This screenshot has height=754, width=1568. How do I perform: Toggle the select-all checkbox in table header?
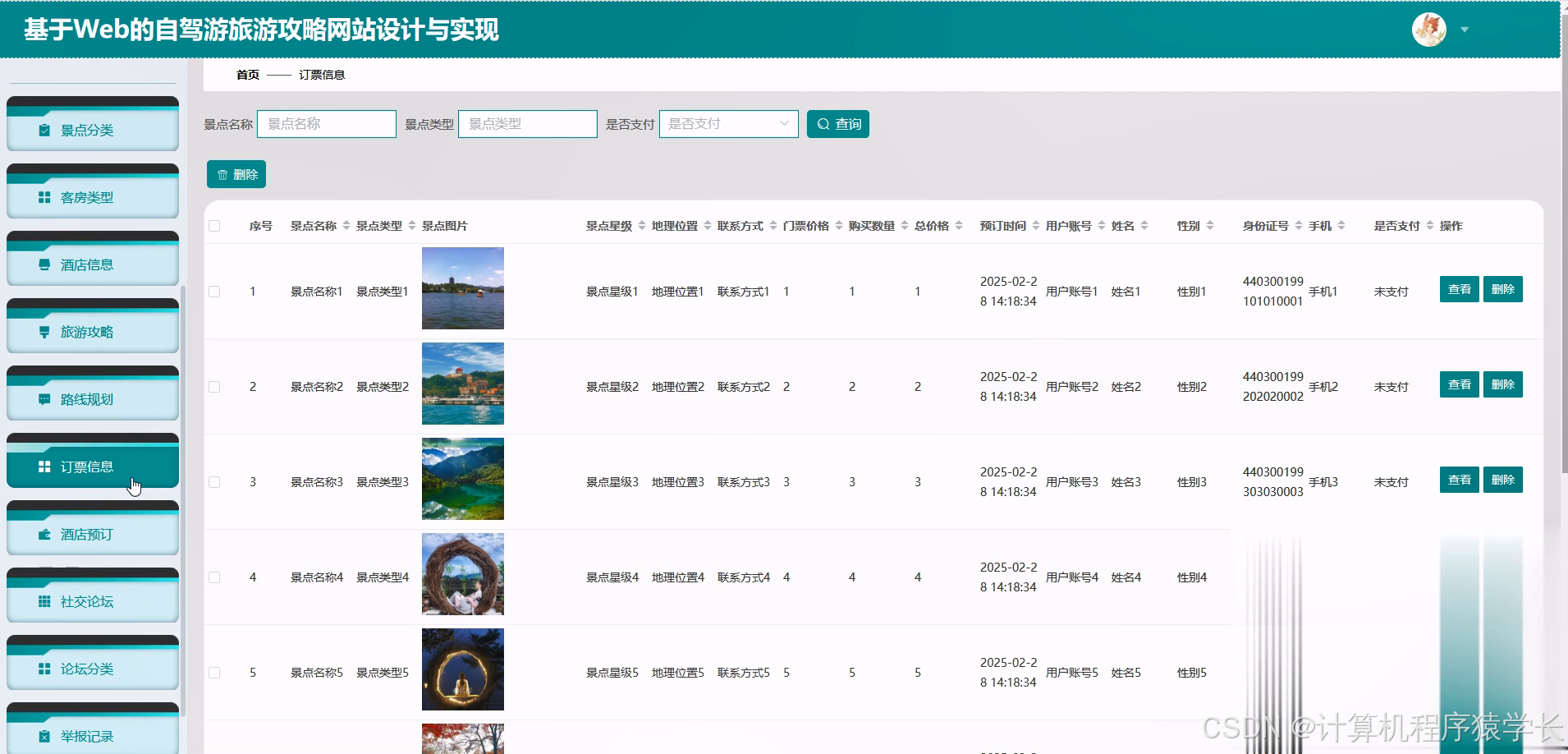[215, 225]
